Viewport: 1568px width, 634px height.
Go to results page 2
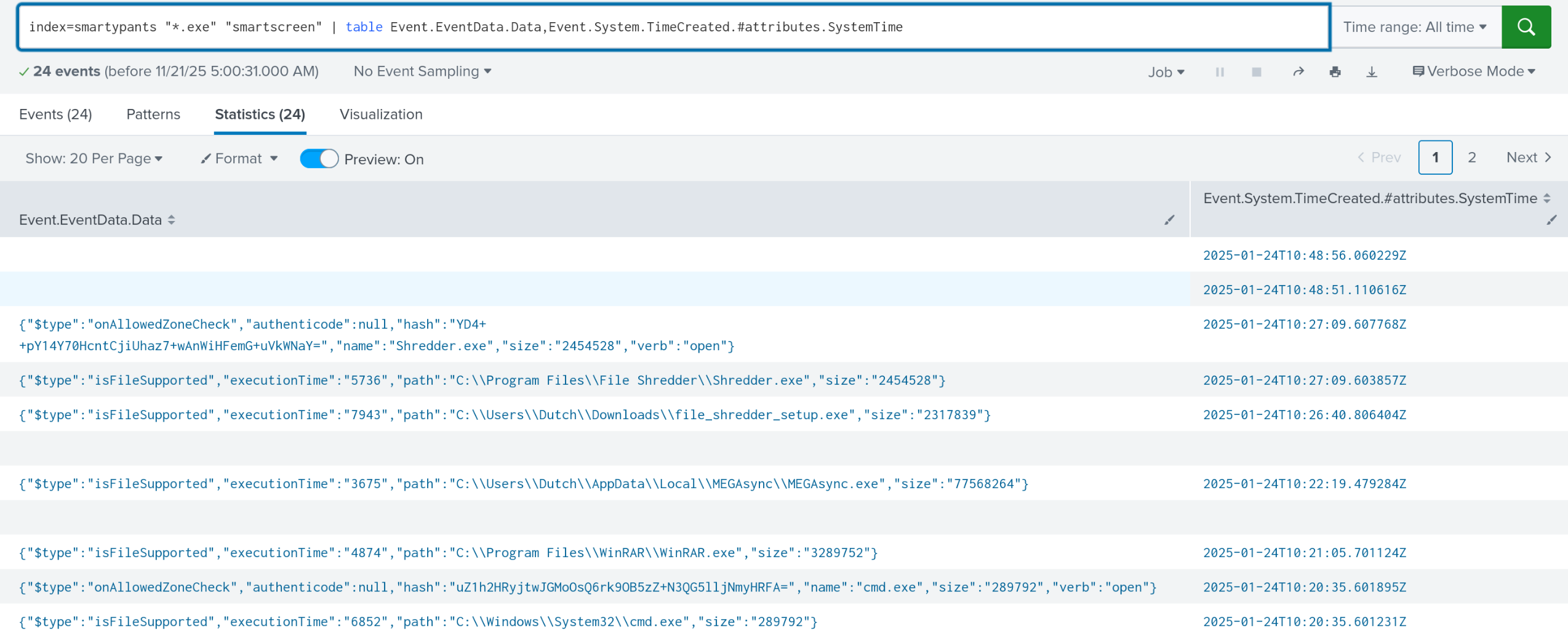pos(1471,158)
